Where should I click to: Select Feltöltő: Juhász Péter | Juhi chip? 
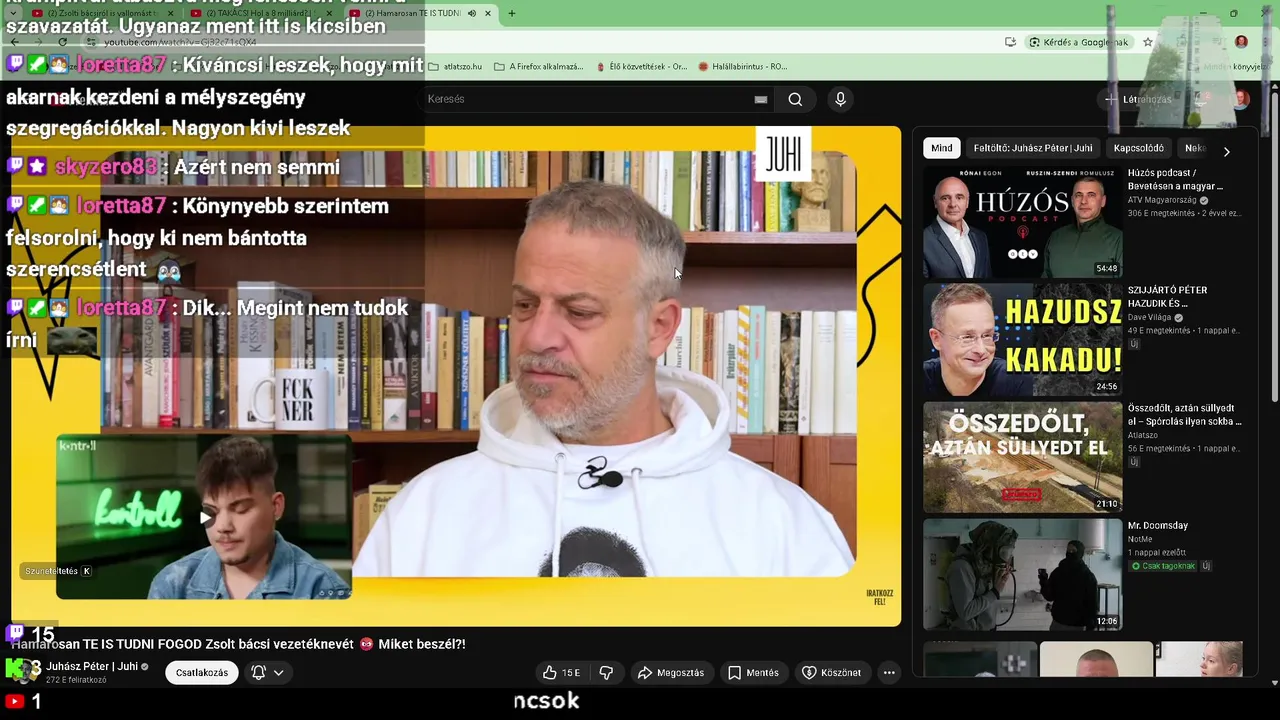click(x=1033, y=148)
